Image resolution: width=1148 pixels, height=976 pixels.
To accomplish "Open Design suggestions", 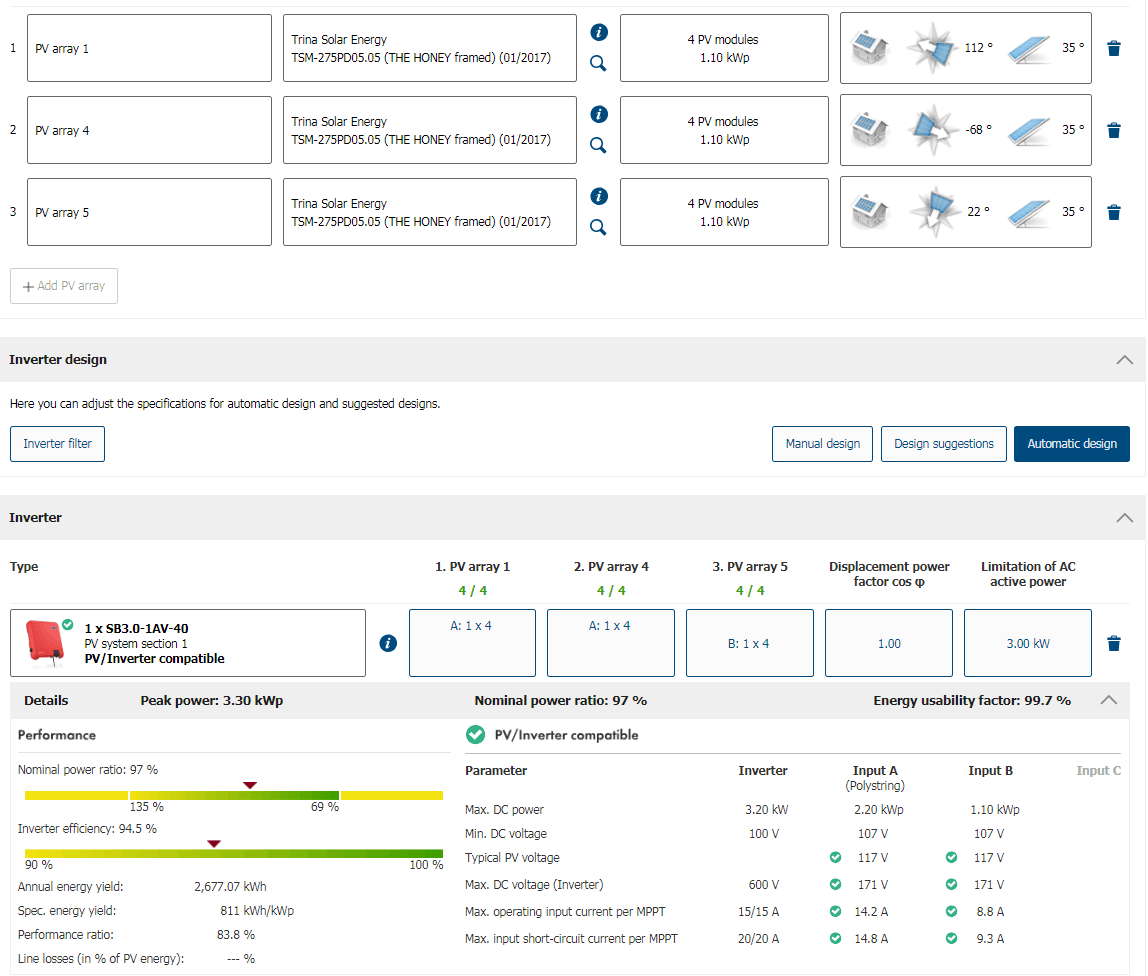I will (943, 444).
